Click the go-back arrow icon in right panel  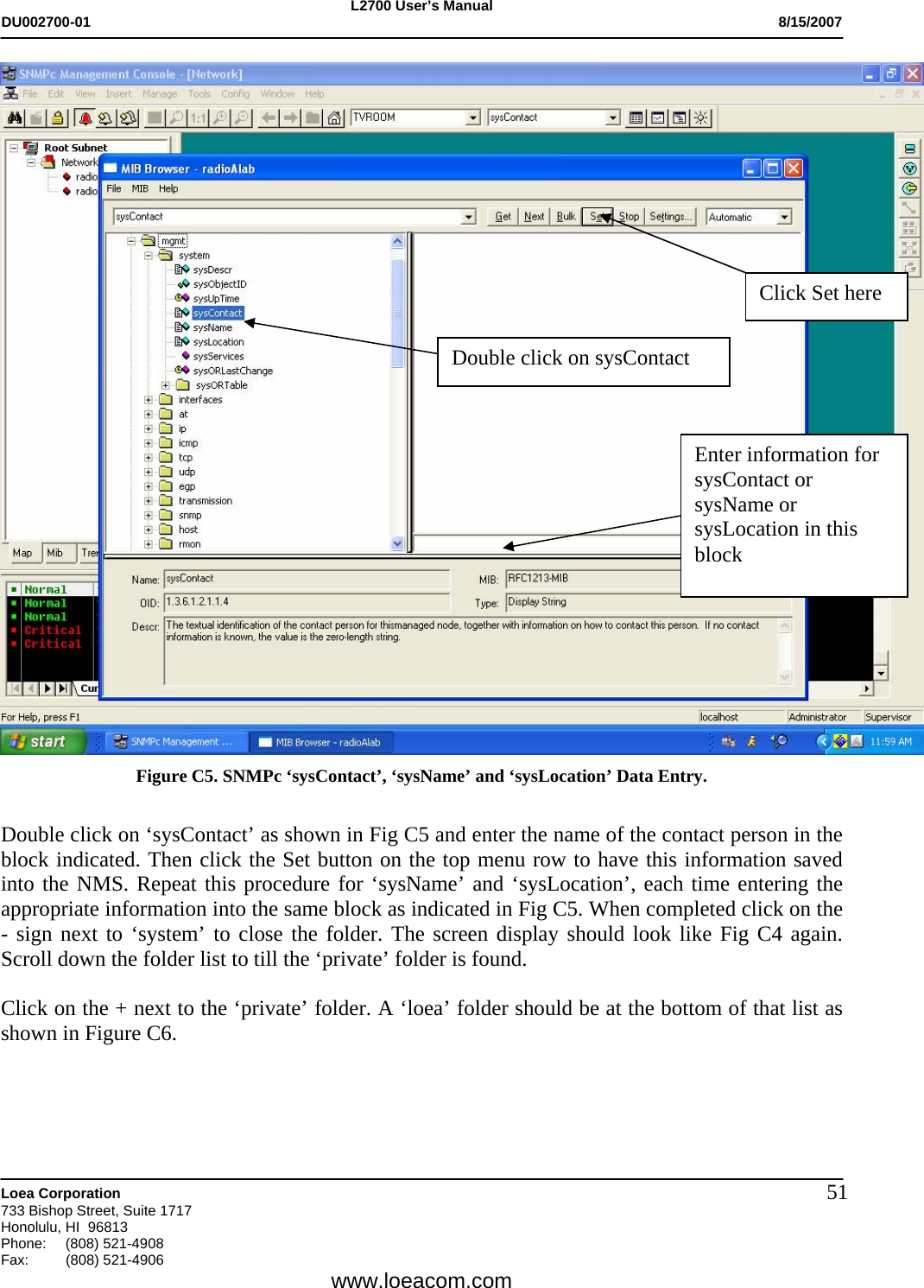click(908, 187)
